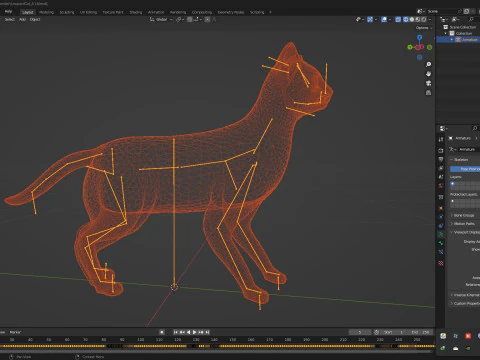Toggle the Snap magnet button

pos(189,19)
